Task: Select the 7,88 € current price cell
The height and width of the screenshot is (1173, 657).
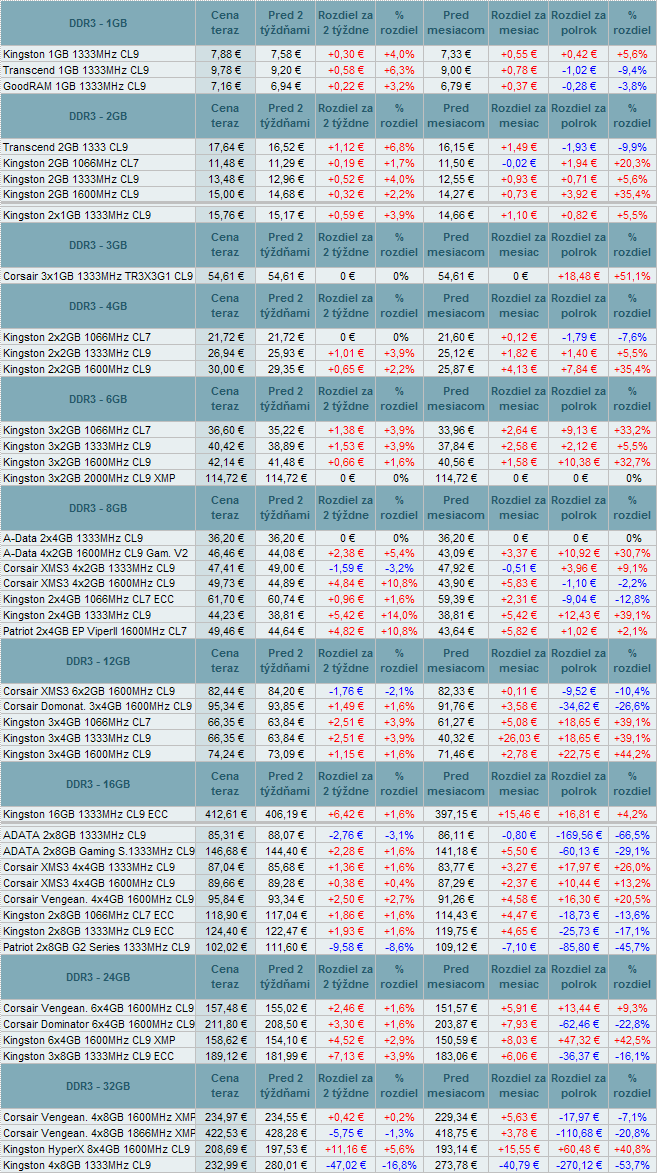Action: click(x=225, y=55)
